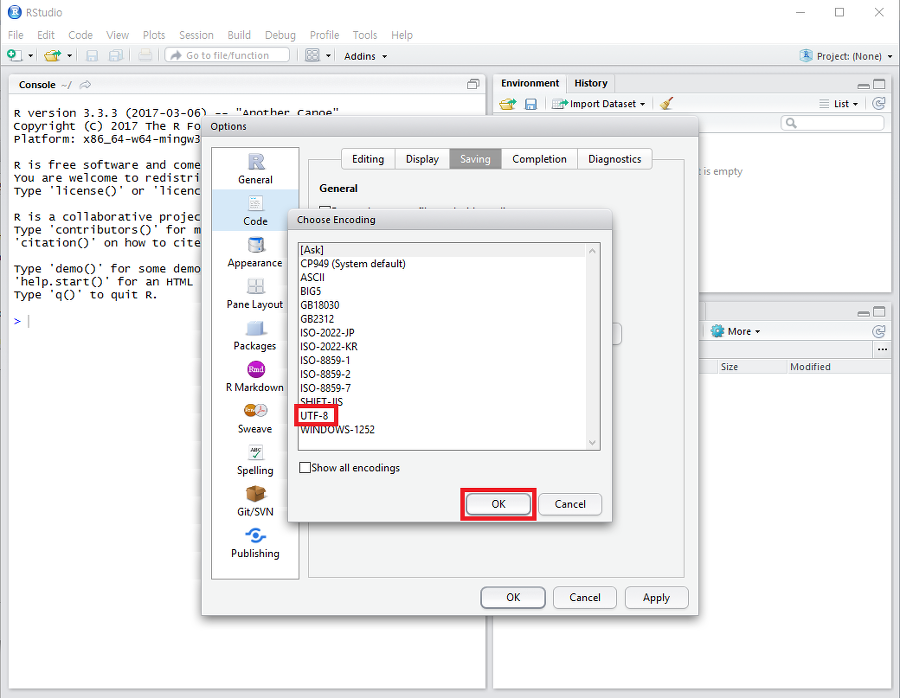This screenshot has height=698, width=900.
Task: Click the workspace panes grid icon
Action: 312,55
